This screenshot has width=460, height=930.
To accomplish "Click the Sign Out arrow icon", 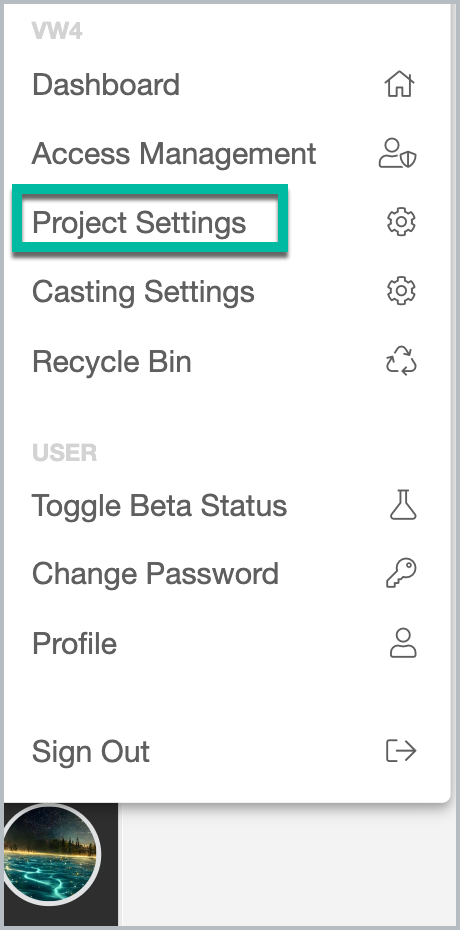I will point(401,751).
